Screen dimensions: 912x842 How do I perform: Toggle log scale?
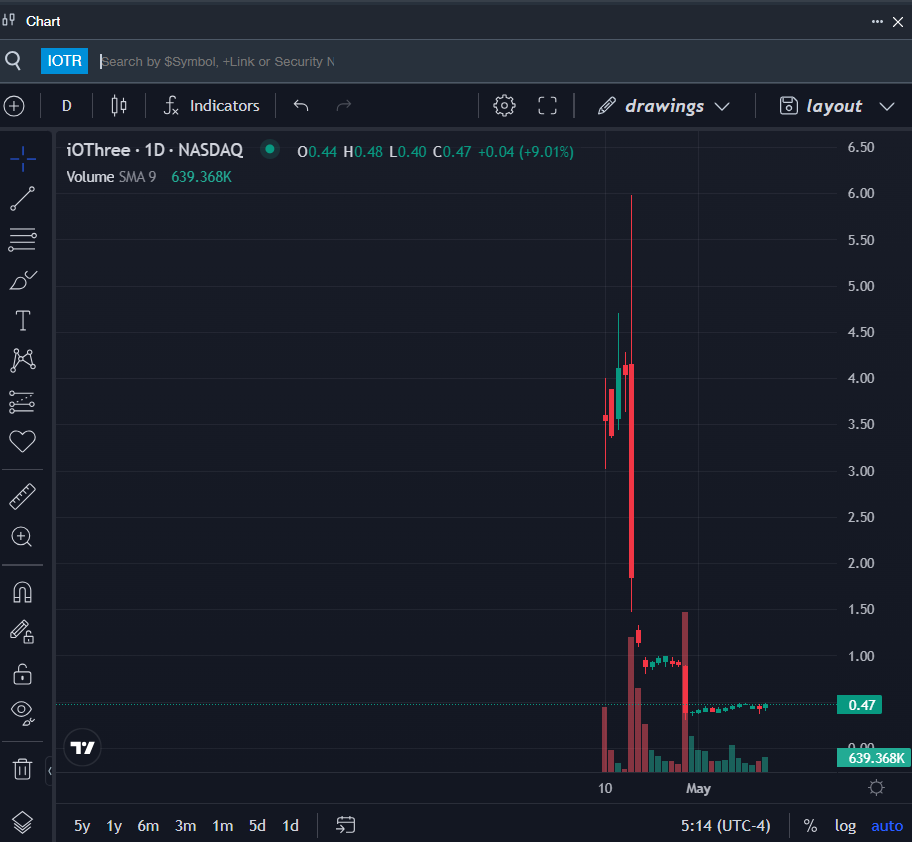click(x=845, y=826)
